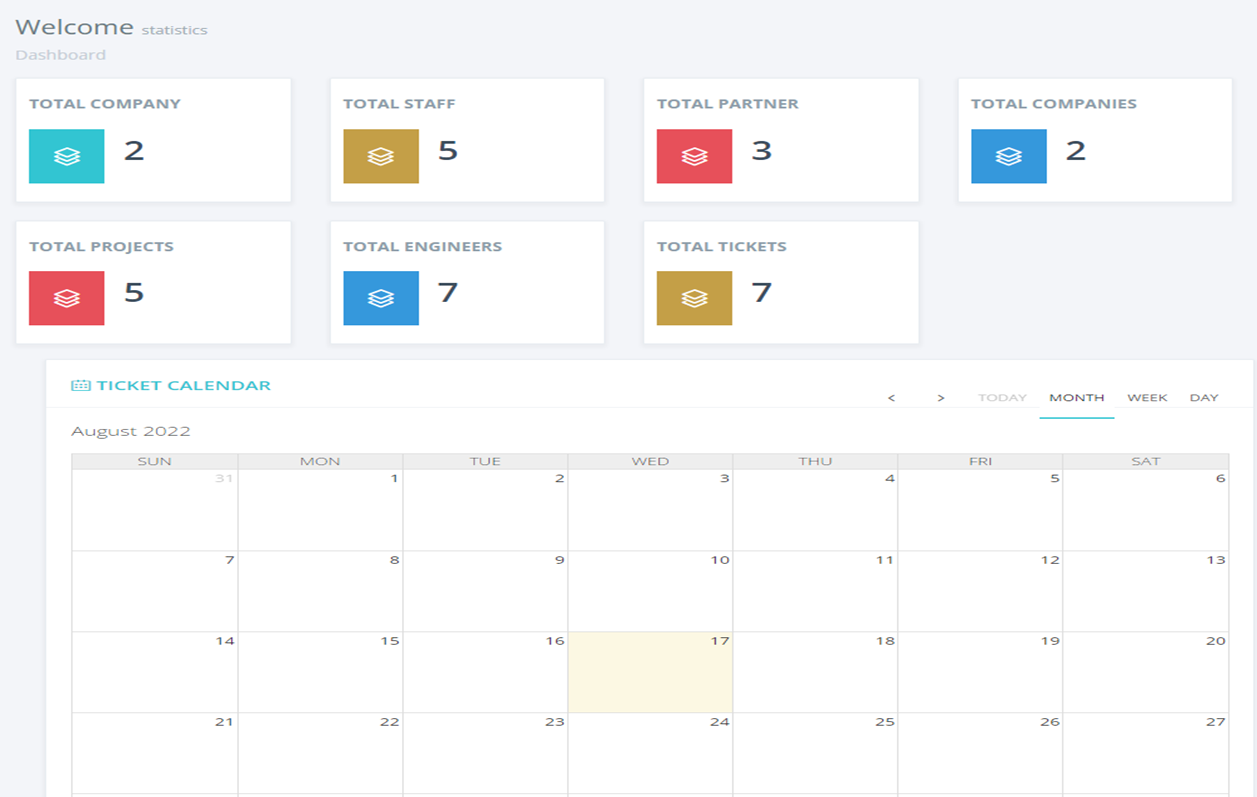Go to next month in calendar

pyautogui.click(x=941, y=398)
